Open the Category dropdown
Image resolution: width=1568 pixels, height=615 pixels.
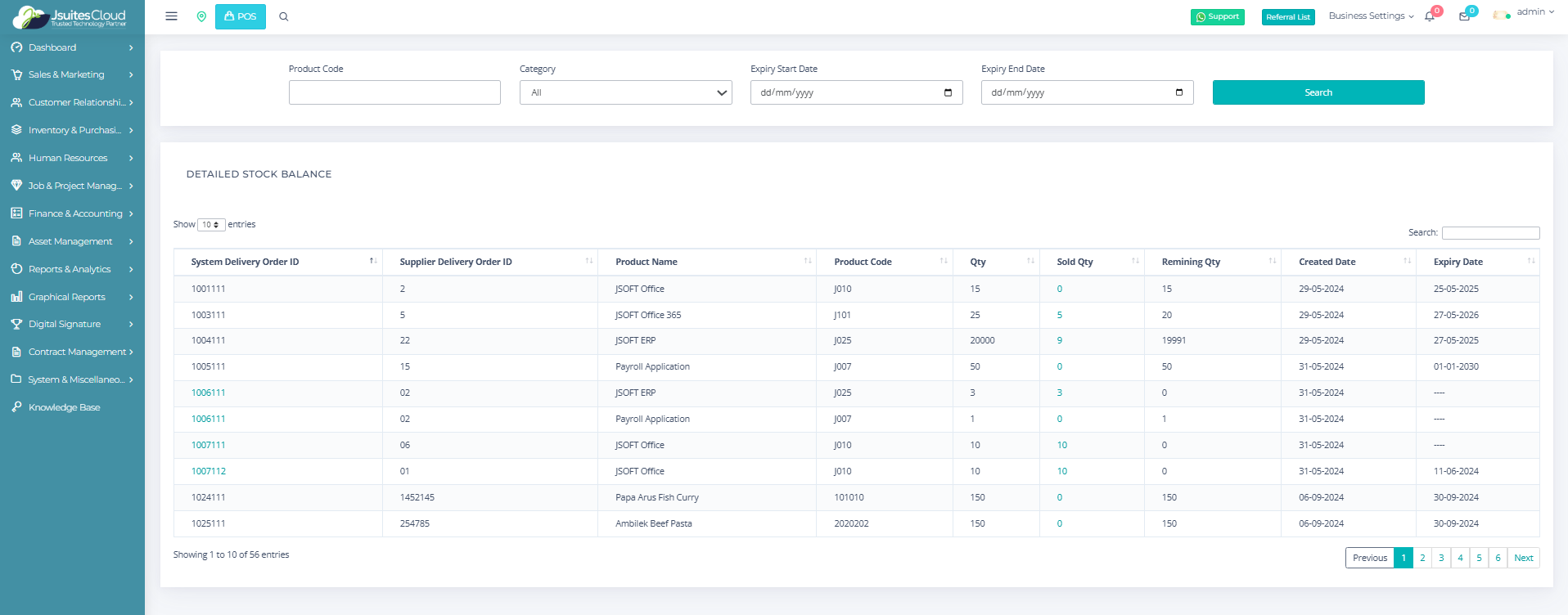pos(625,92)
